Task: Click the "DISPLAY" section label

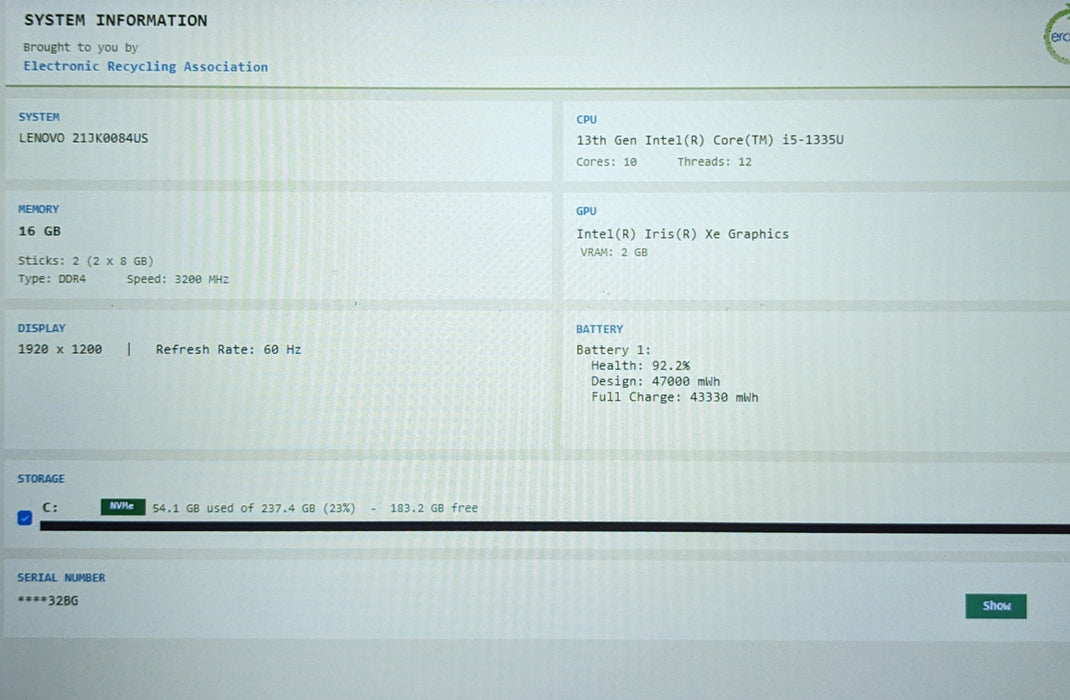Action: [x=42, y=328]
